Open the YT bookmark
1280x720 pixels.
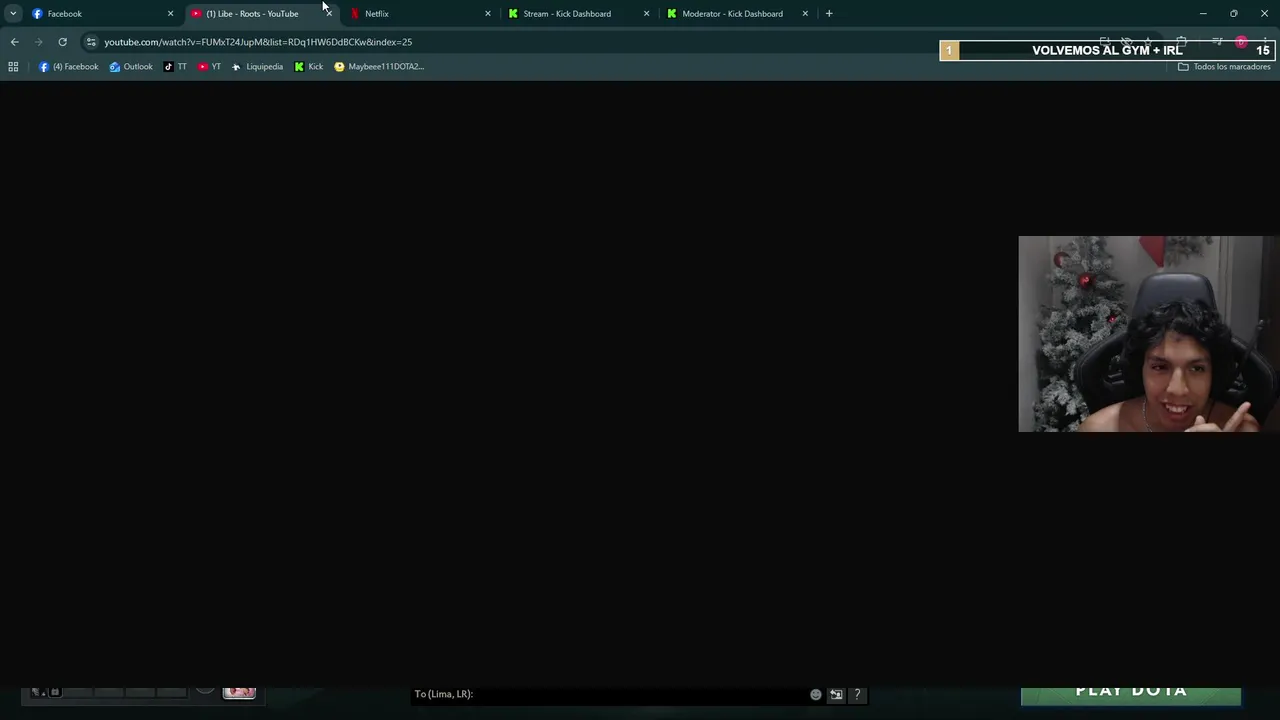point(209,67)
